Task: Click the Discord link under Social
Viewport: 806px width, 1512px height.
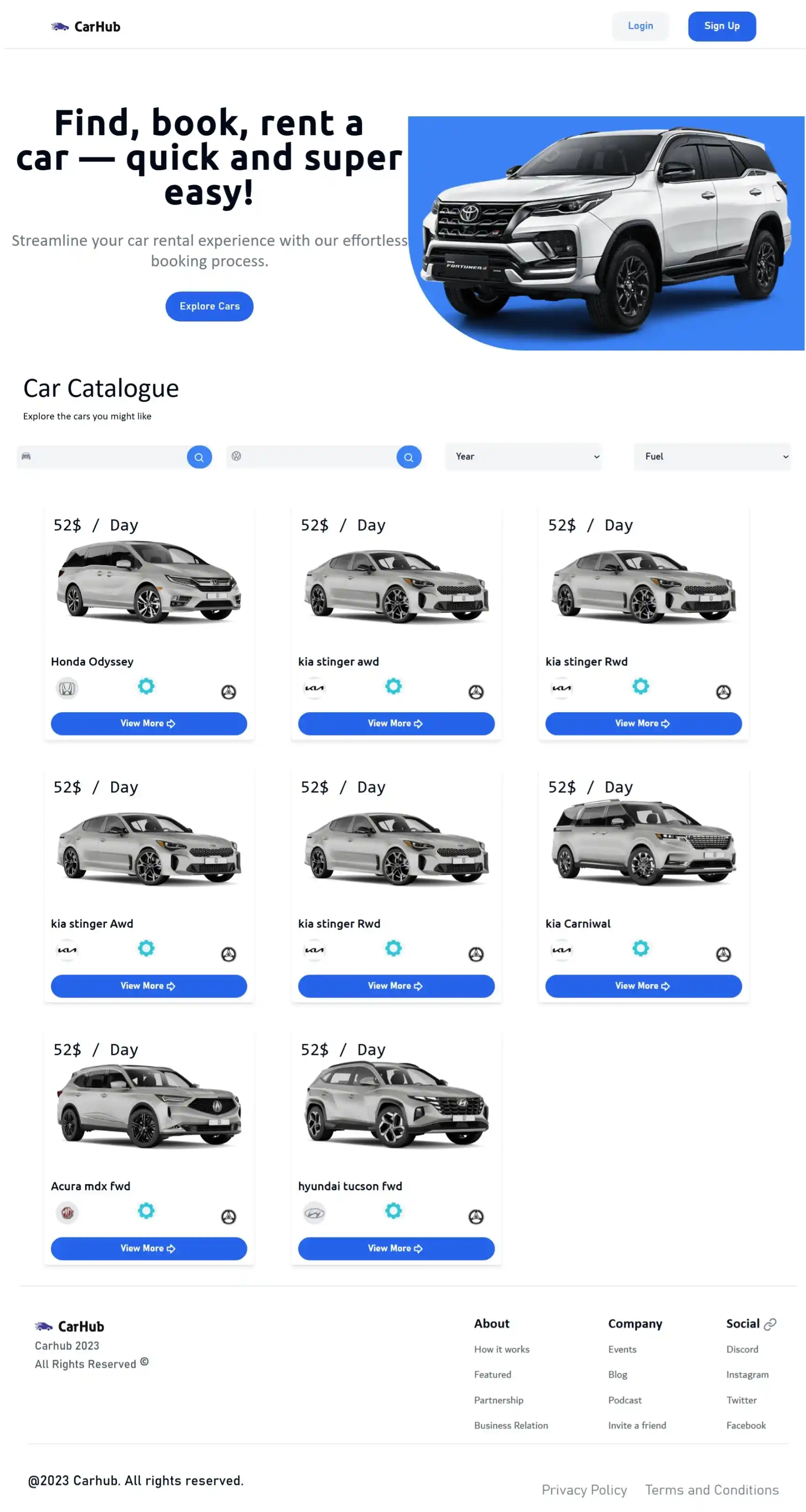Action: pos(742,1349)
